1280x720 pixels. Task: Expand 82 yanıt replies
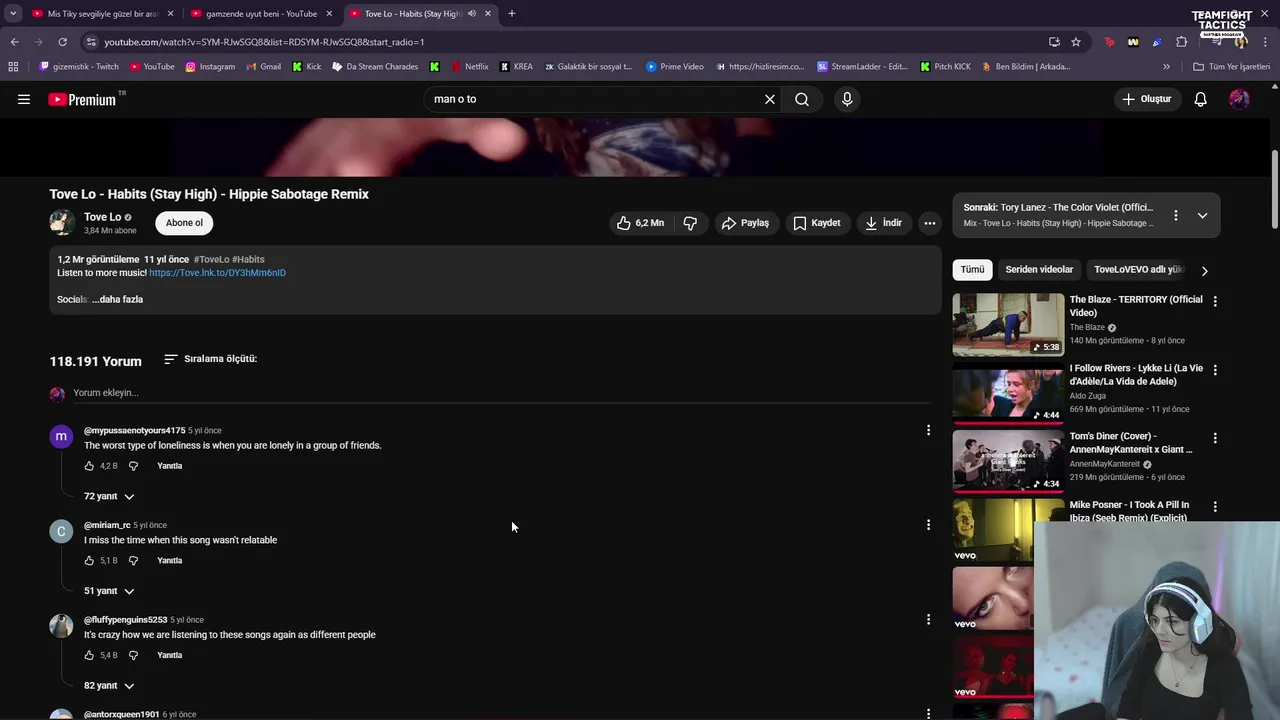109,686
